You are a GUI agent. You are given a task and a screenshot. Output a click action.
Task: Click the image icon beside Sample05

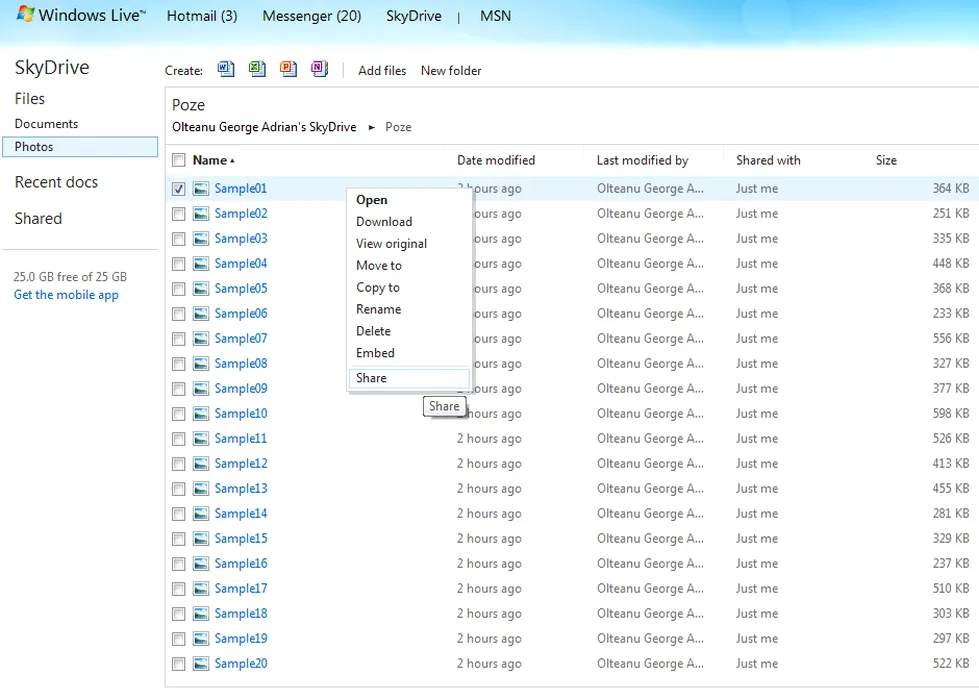coord(201,288)
